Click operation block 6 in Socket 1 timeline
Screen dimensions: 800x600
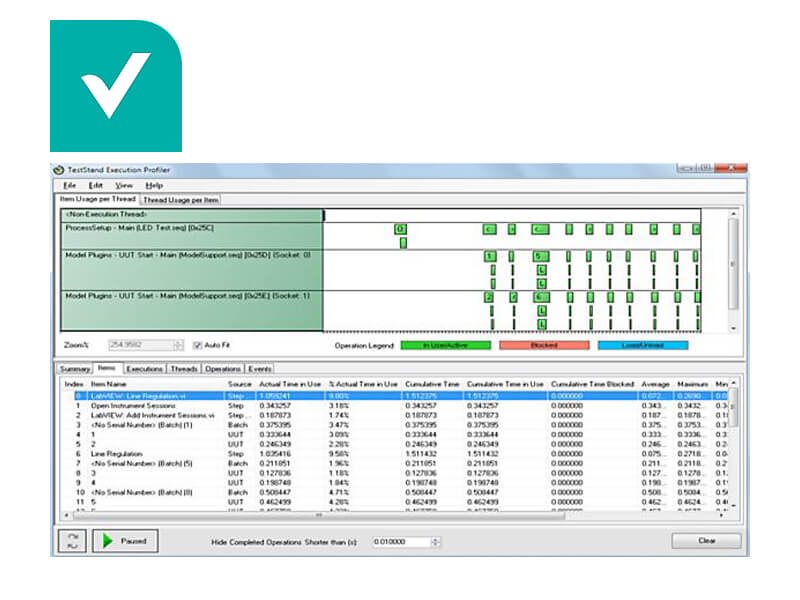(541, 297)
